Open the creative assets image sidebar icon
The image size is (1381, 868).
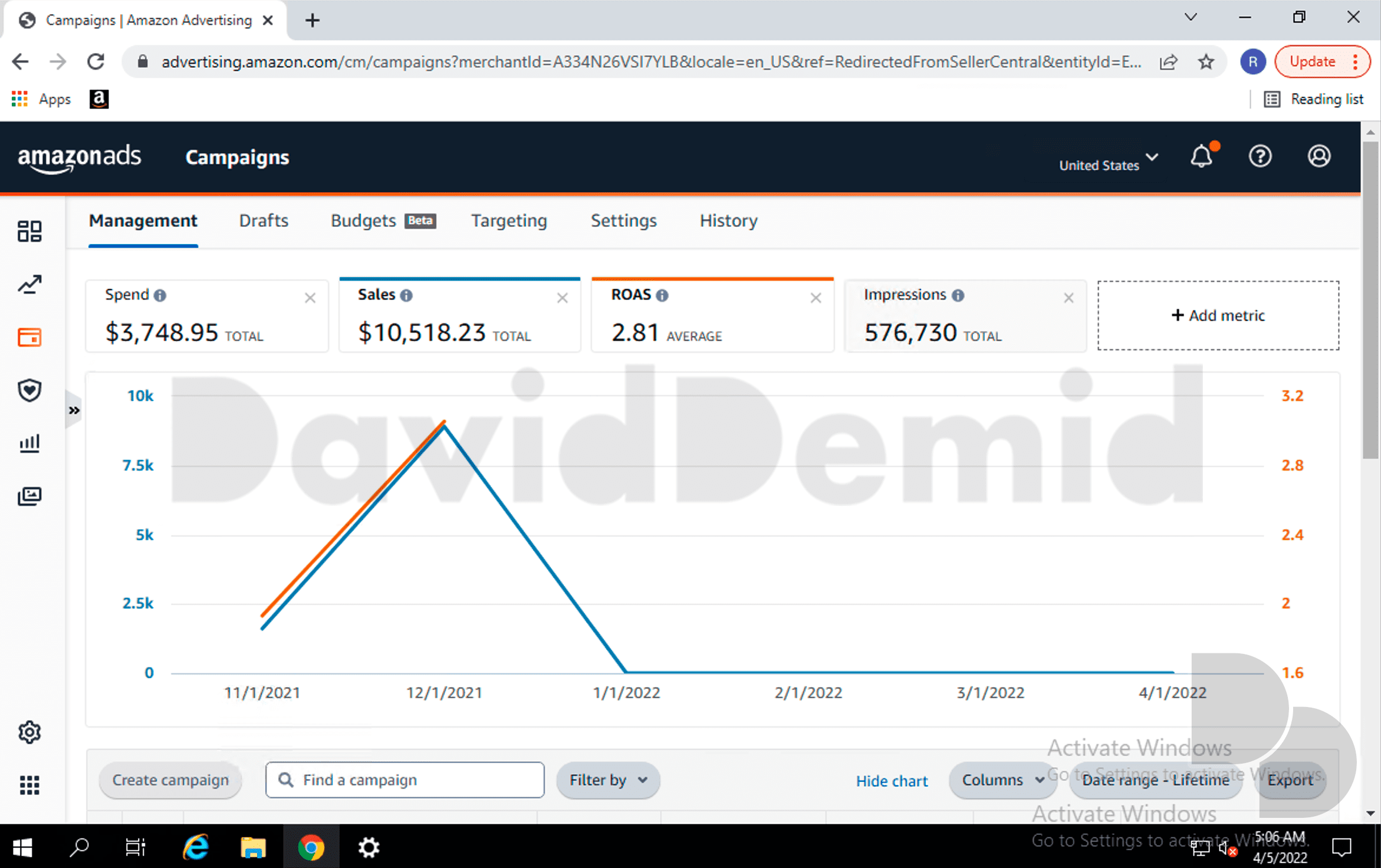click(x=29, y=496)
